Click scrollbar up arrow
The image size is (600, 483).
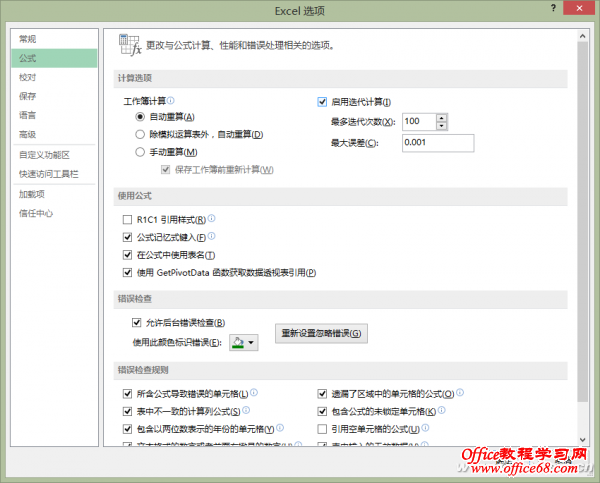[x=582, y=36]
